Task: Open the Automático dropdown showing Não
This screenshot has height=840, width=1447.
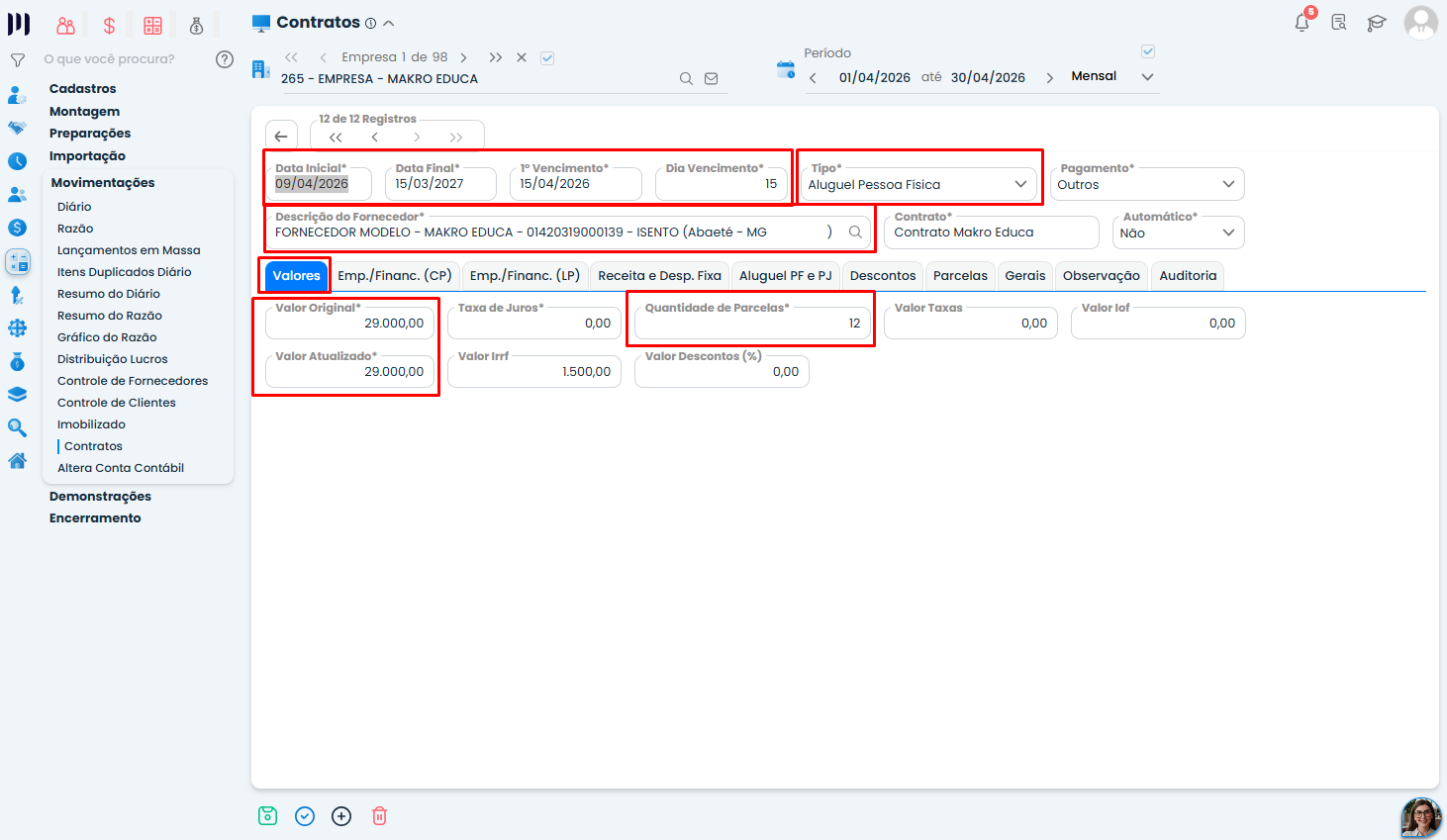Action: 1178,233
